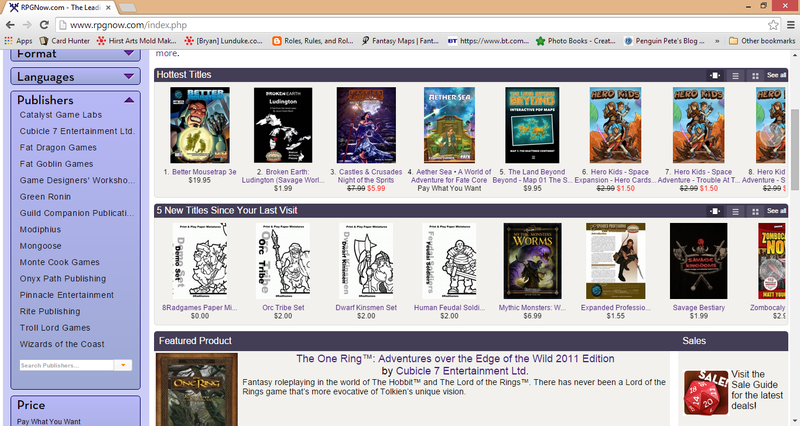Viewport: 800px width, 426px height.
Task: Open Mythic Monsters Worms cover thumbnail
Action: pyautogui.click(x=532, y=261)
